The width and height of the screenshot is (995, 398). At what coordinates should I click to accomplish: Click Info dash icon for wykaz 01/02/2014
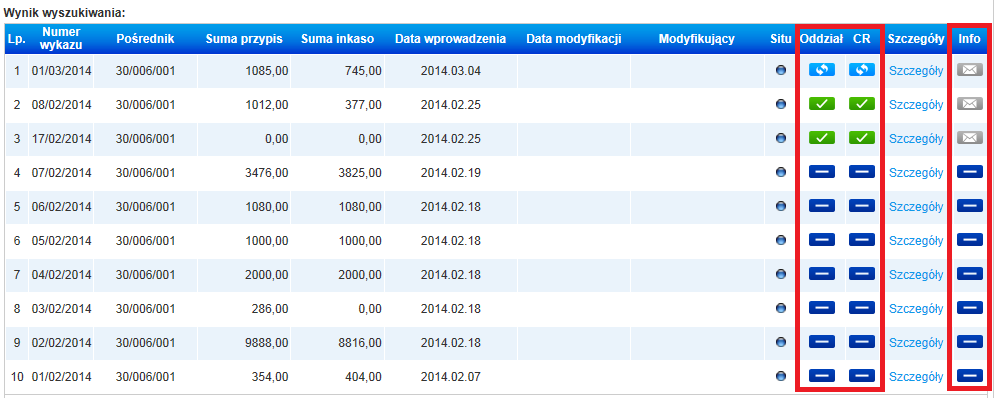tap(969, 376)
